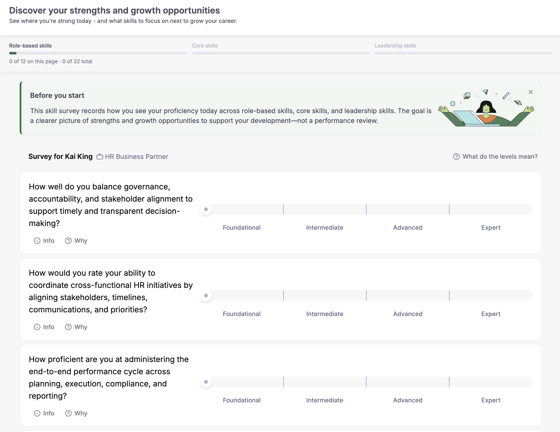The height and width of the screenshot is (432, 560).
Task: Click slider handle for governance balance question
Action: pyautogui.click(x=206, y=210)
